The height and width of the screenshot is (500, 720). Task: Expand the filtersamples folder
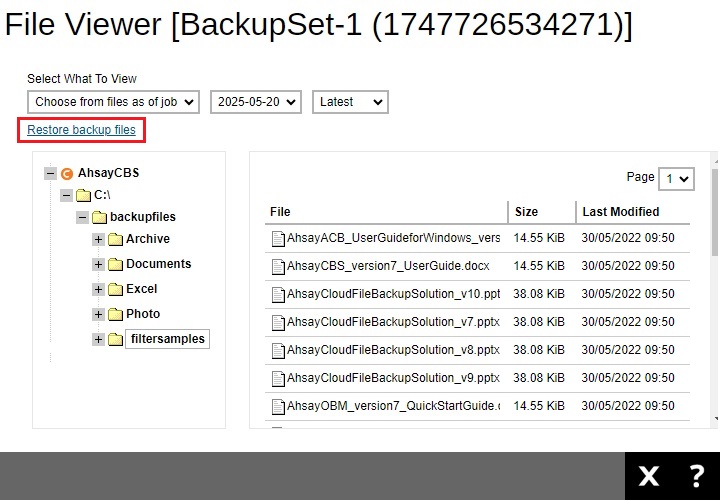coord(98,339)
